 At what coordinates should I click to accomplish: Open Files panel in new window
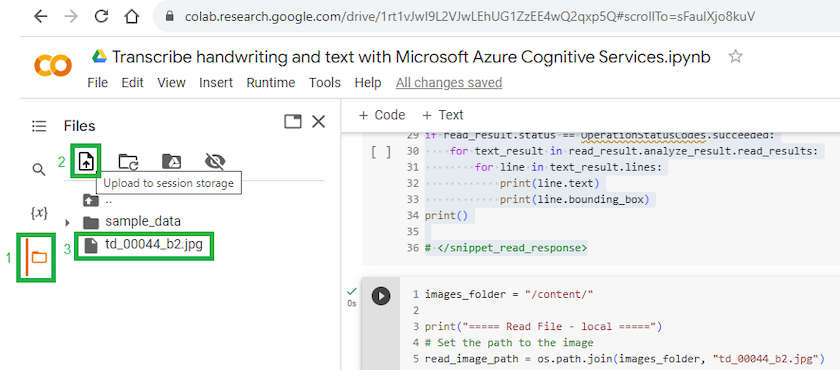tap(292, 122)
